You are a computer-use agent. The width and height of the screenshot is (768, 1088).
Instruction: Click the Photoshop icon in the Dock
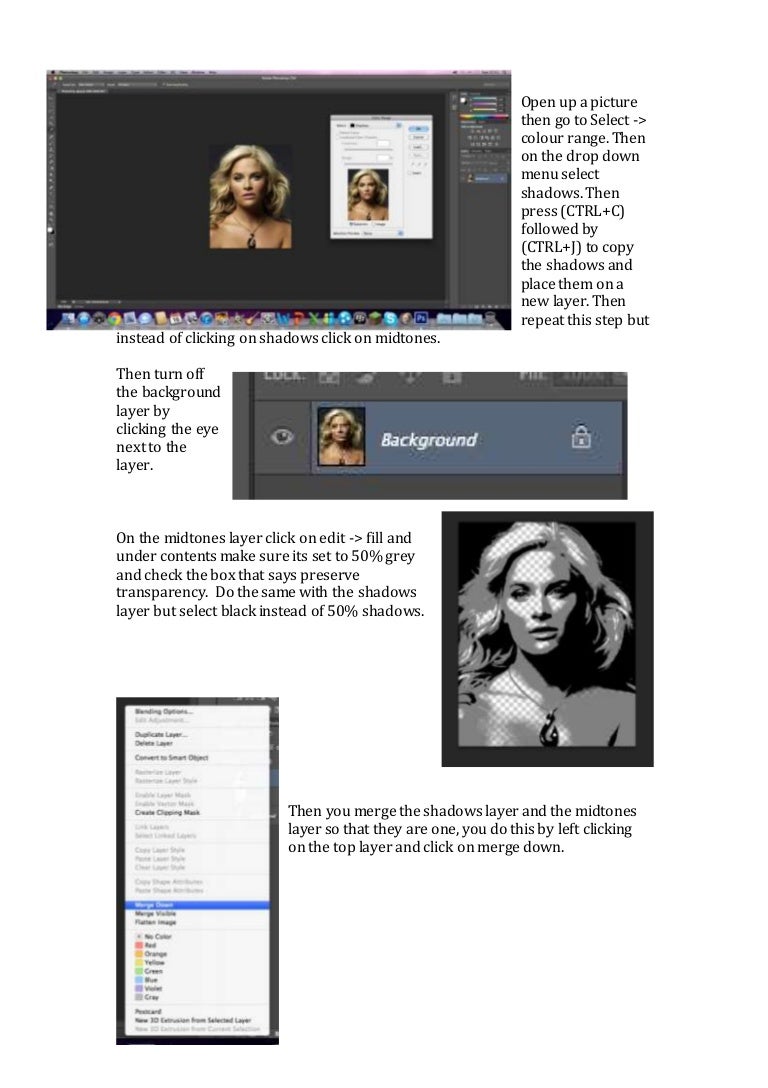click(421, 319)
